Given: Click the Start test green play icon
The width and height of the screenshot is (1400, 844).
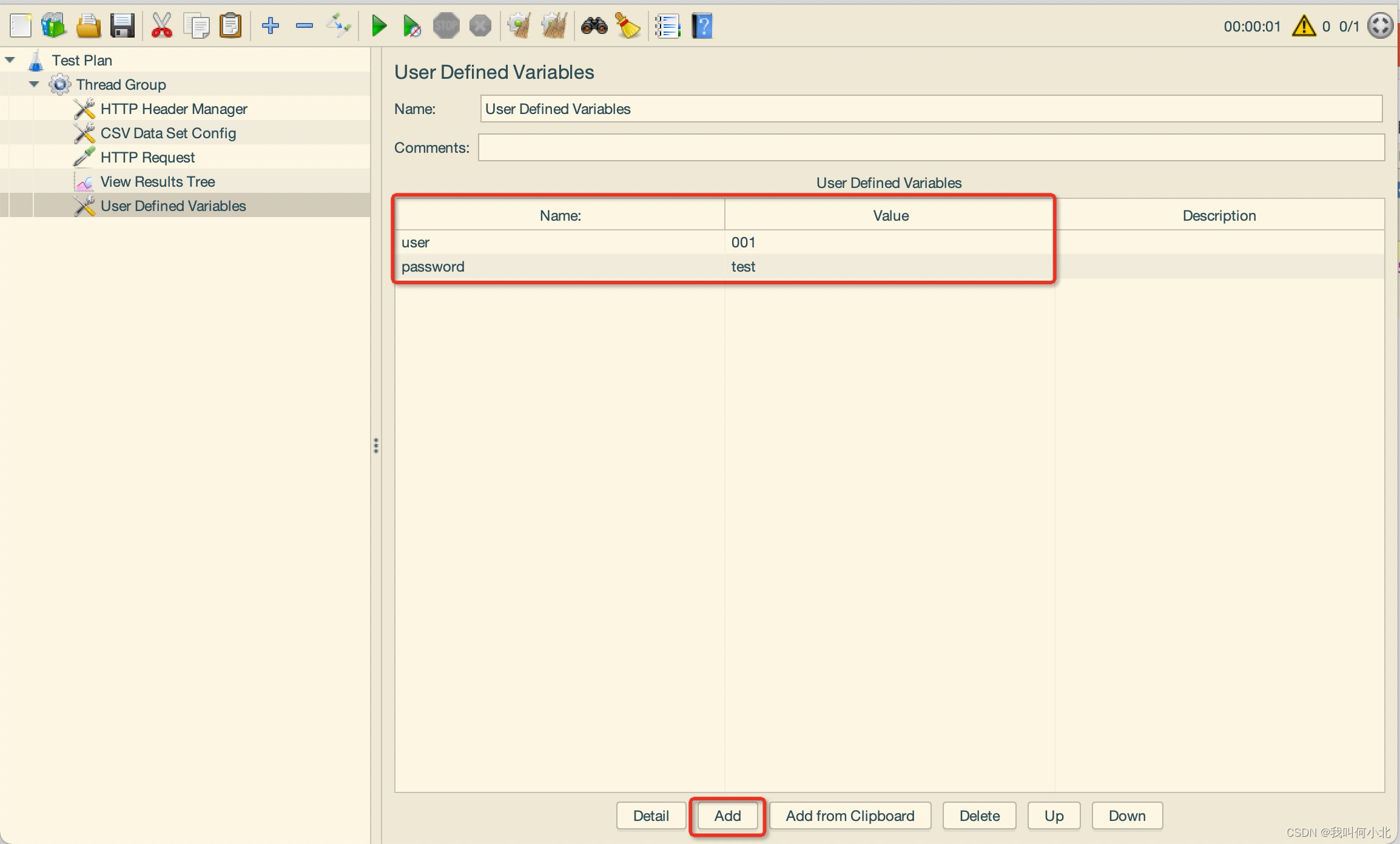Looking at the screenshot, I should pos(379,26).
